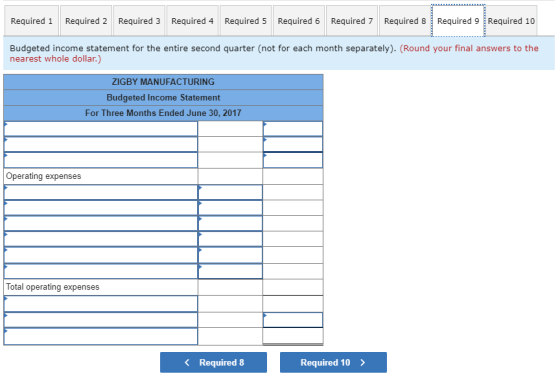Switch to the Required 2 tab
This screenshot has width=560, height=387.
tap(86, 21)
